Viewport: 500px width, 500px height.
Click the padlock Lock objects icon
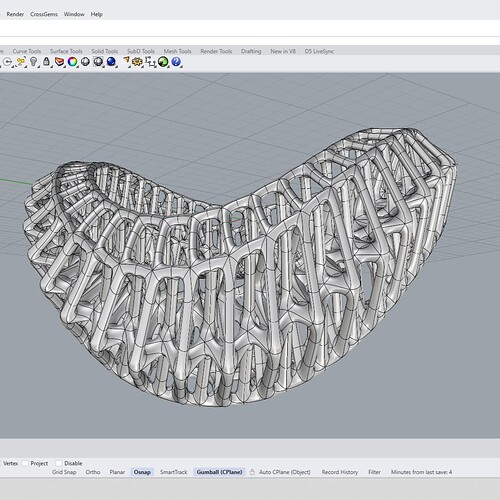46,62
